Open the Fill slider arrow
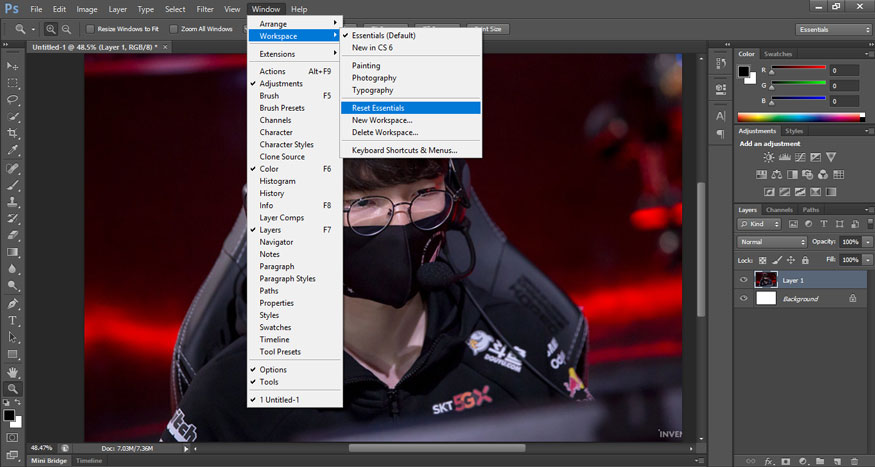Viewport: 875px width, 467px height. tap(867, 260)
